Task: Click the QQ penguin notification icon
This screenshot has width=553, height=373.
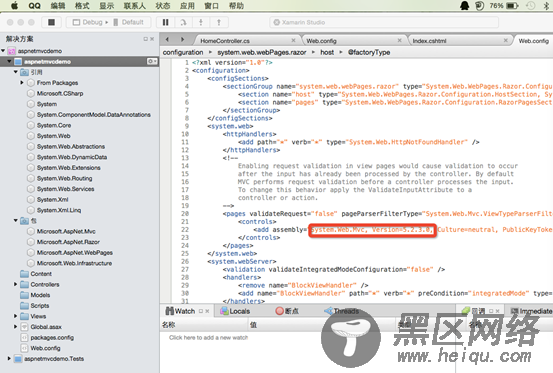Action: pyautogui.click(x=464, y=5)
